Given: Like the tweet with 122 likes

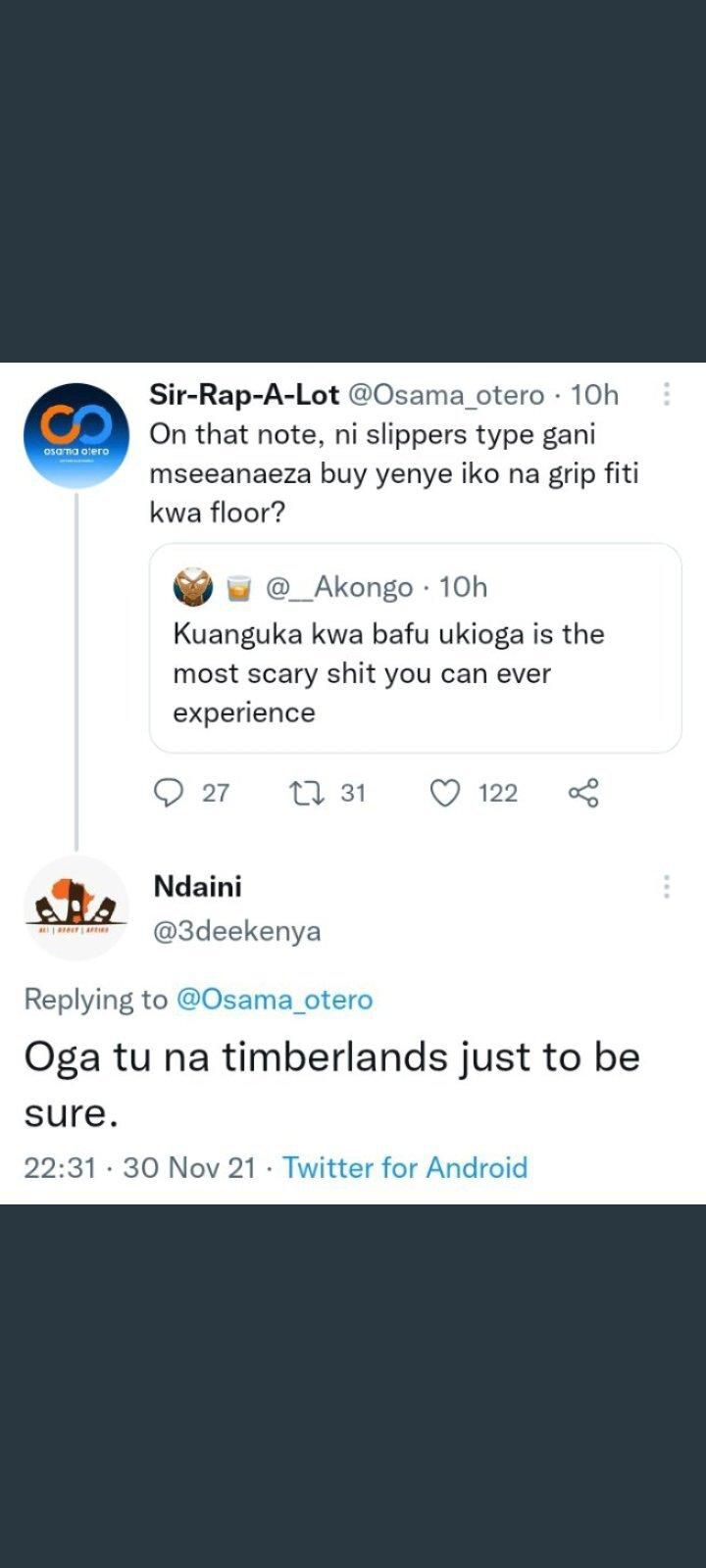Looking at the screenshot, I should coord(446,792).
